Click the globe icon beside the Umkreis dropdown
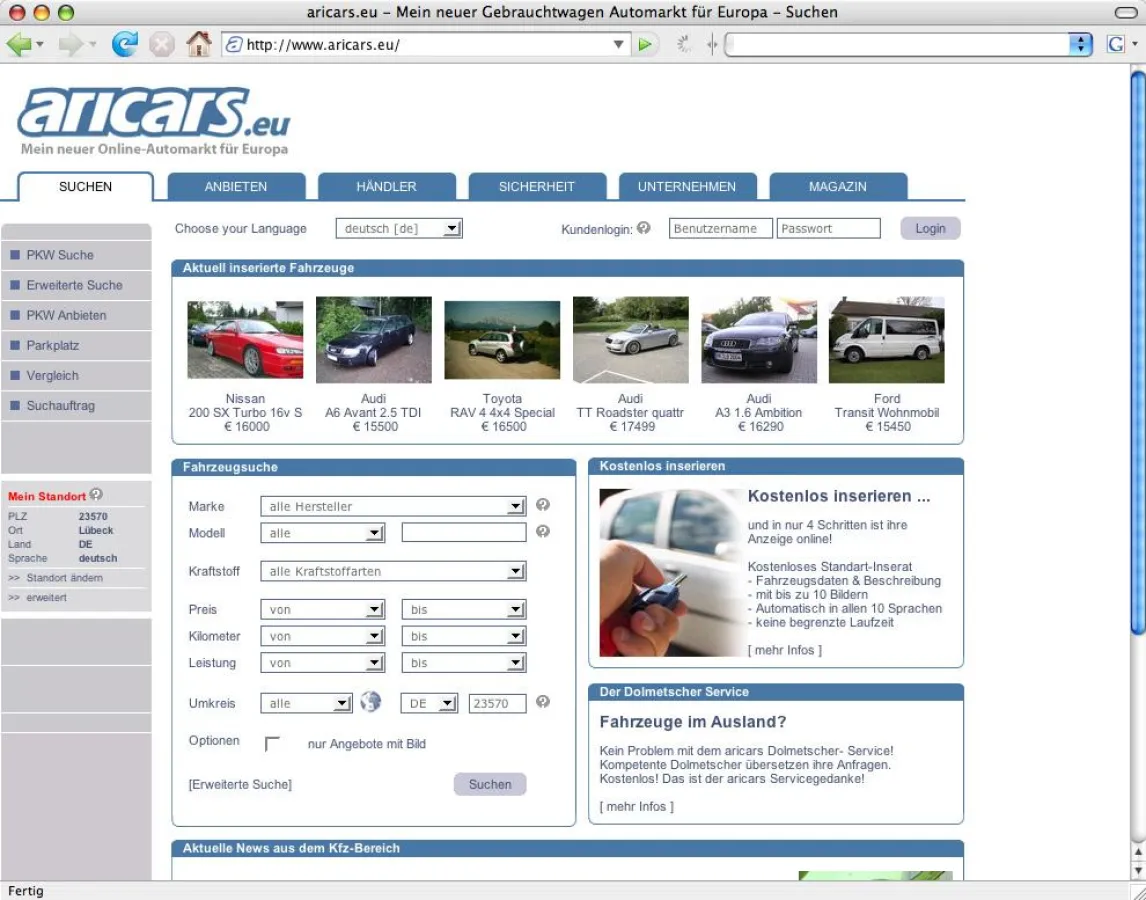 pyautogui.click(x=370, y=703)
